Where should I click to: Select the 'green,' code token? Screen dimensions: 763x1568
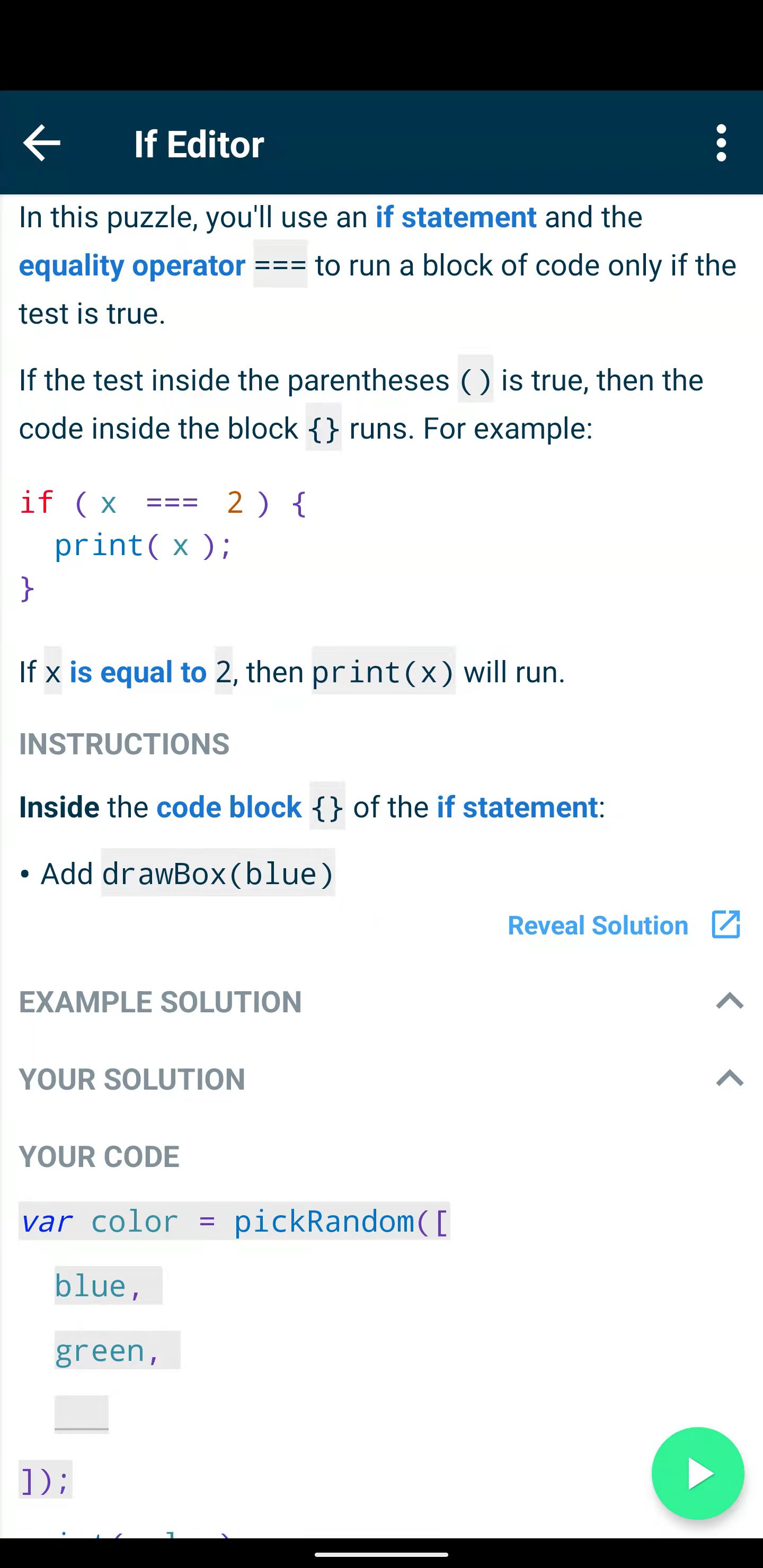click(118, 1349)
